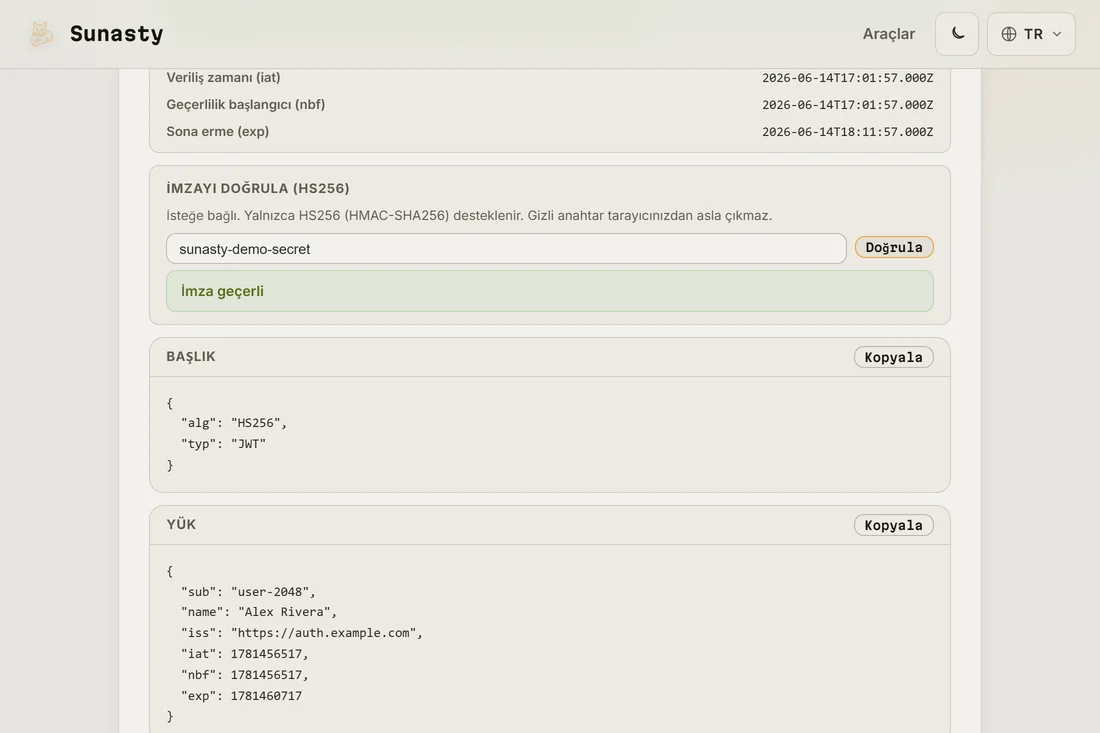The height and width of the screenshot is (733, 1100).
Task: Click the Doğrula button
Action: tap(894, 247)
